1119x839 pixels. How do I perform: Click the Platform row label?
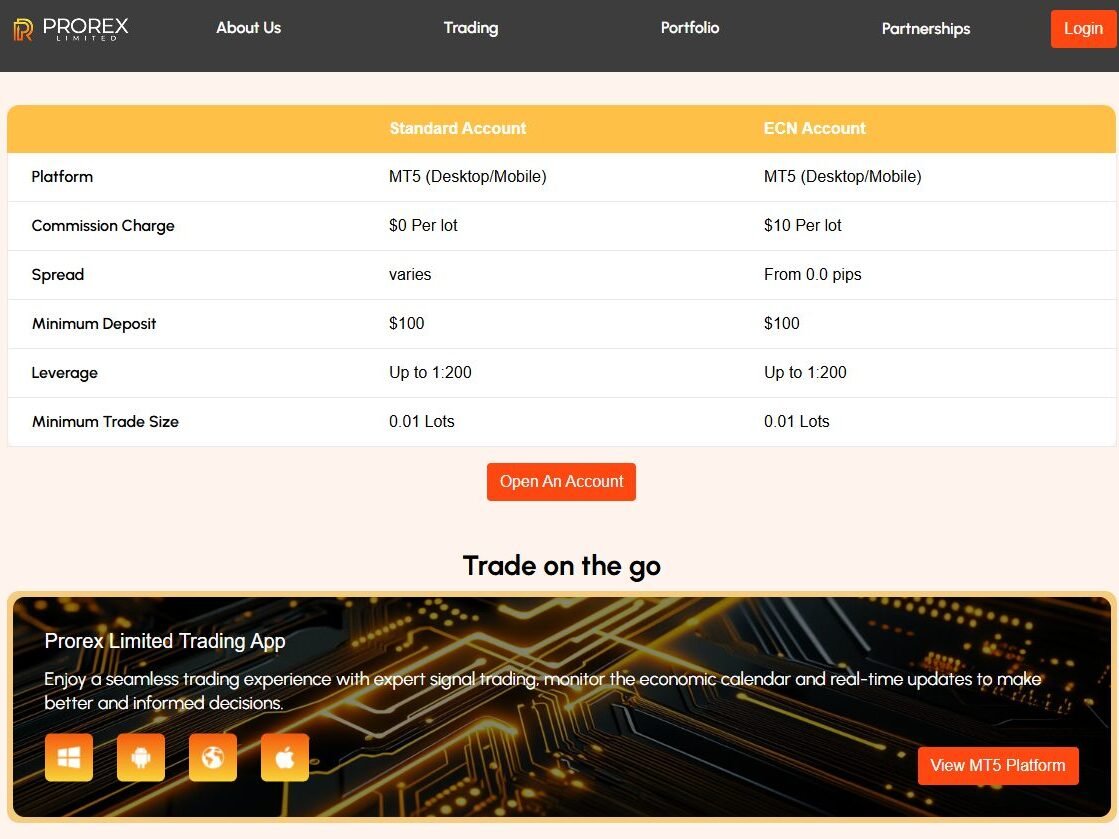point(62,176)
